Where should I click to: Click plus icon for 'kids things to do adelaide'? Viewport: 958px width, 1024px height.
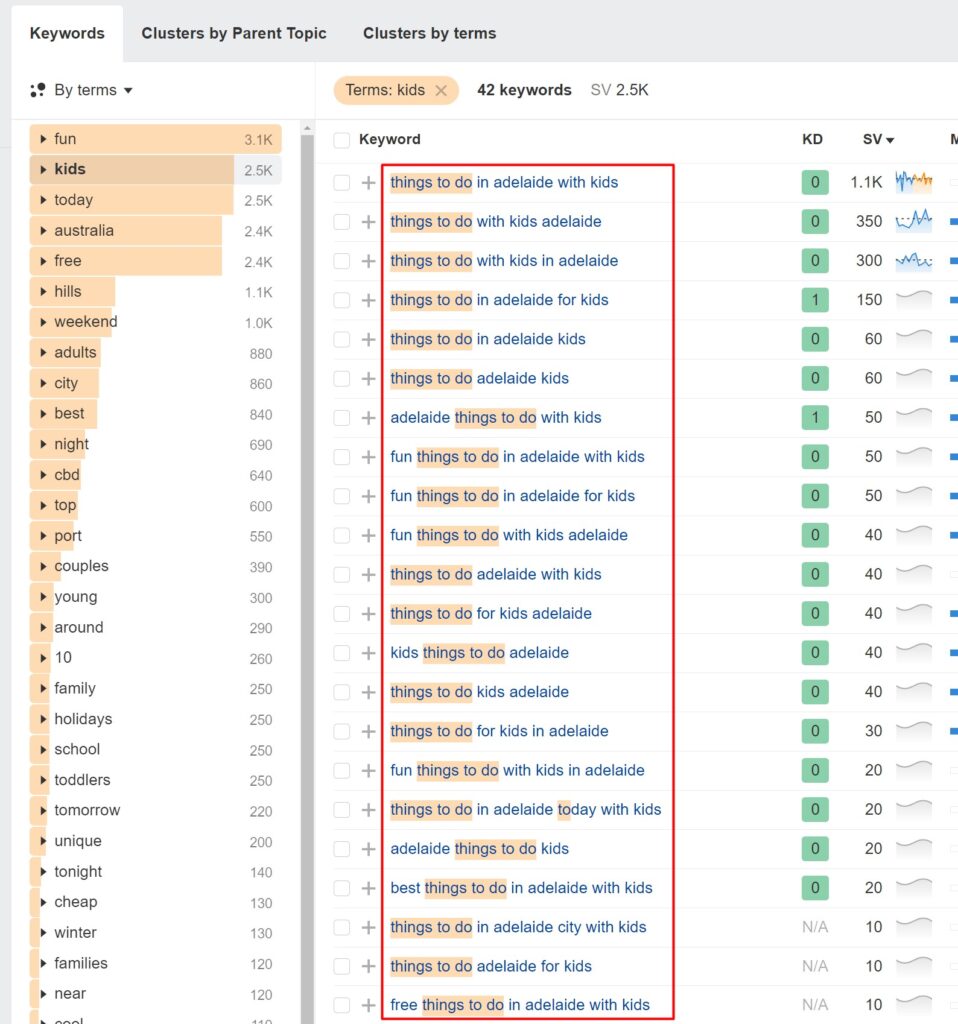point(368,653)
